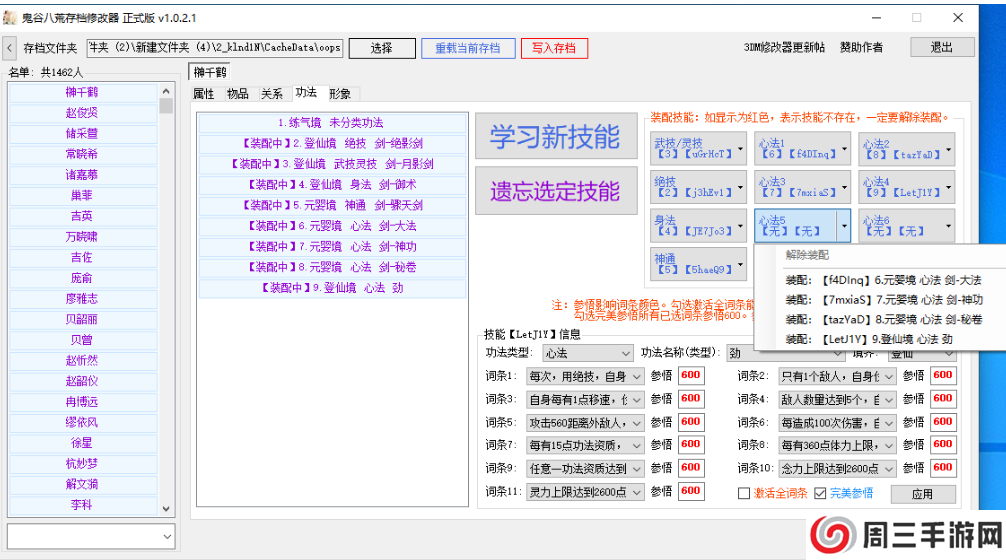
Task: Click the 词条1 参悟 value field
Action: (691, 376)
